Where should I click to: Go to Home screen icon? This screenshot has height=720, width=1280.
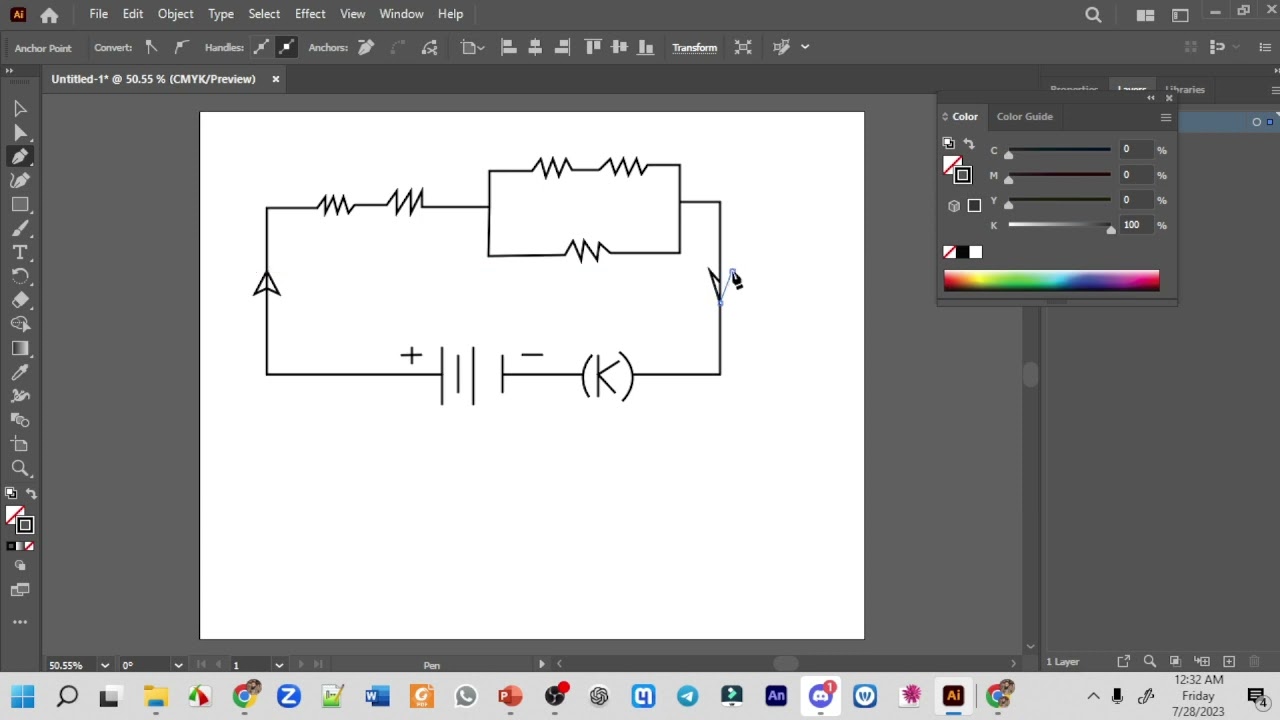[x=49, y=15]
